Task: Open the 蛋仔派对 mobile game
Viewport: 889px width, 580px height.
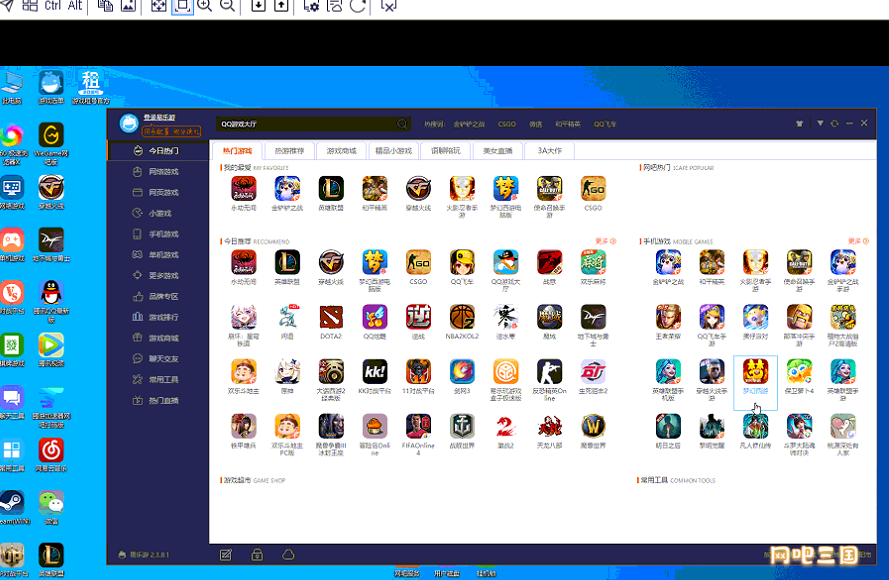Action: [x=756, y=317]
